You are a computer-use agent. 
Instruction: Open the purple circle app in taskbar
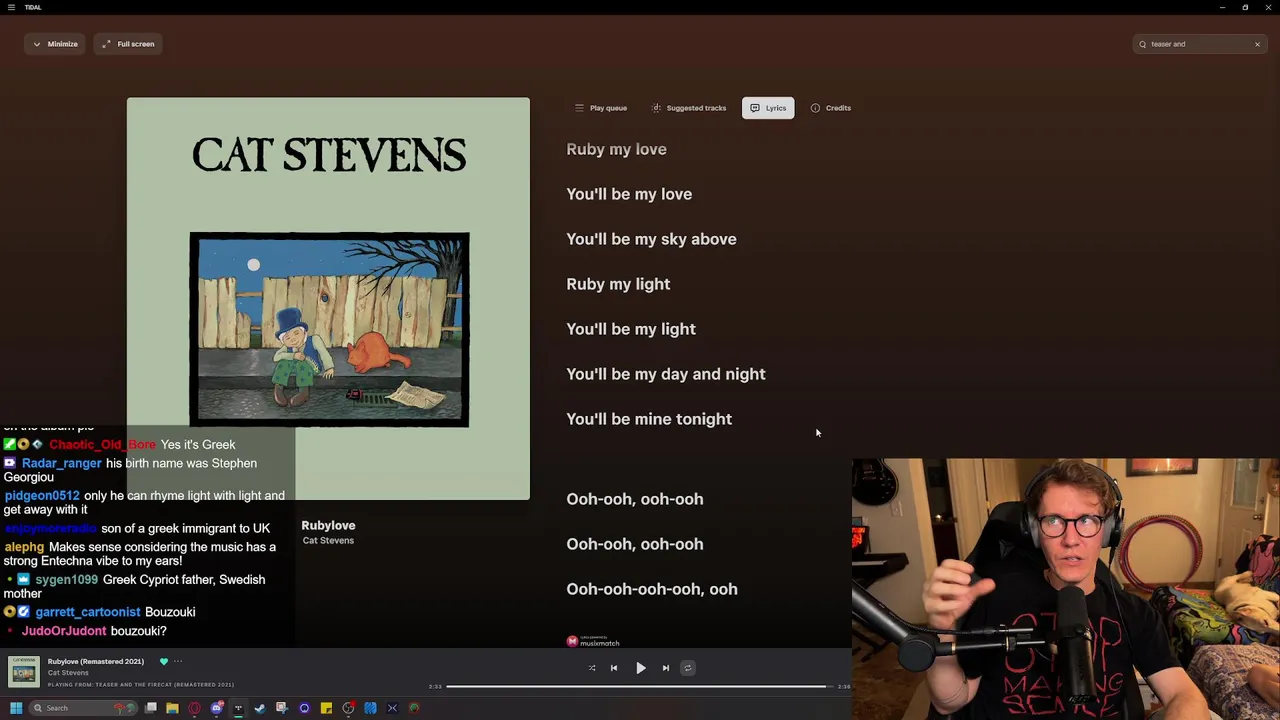[304, 708]
